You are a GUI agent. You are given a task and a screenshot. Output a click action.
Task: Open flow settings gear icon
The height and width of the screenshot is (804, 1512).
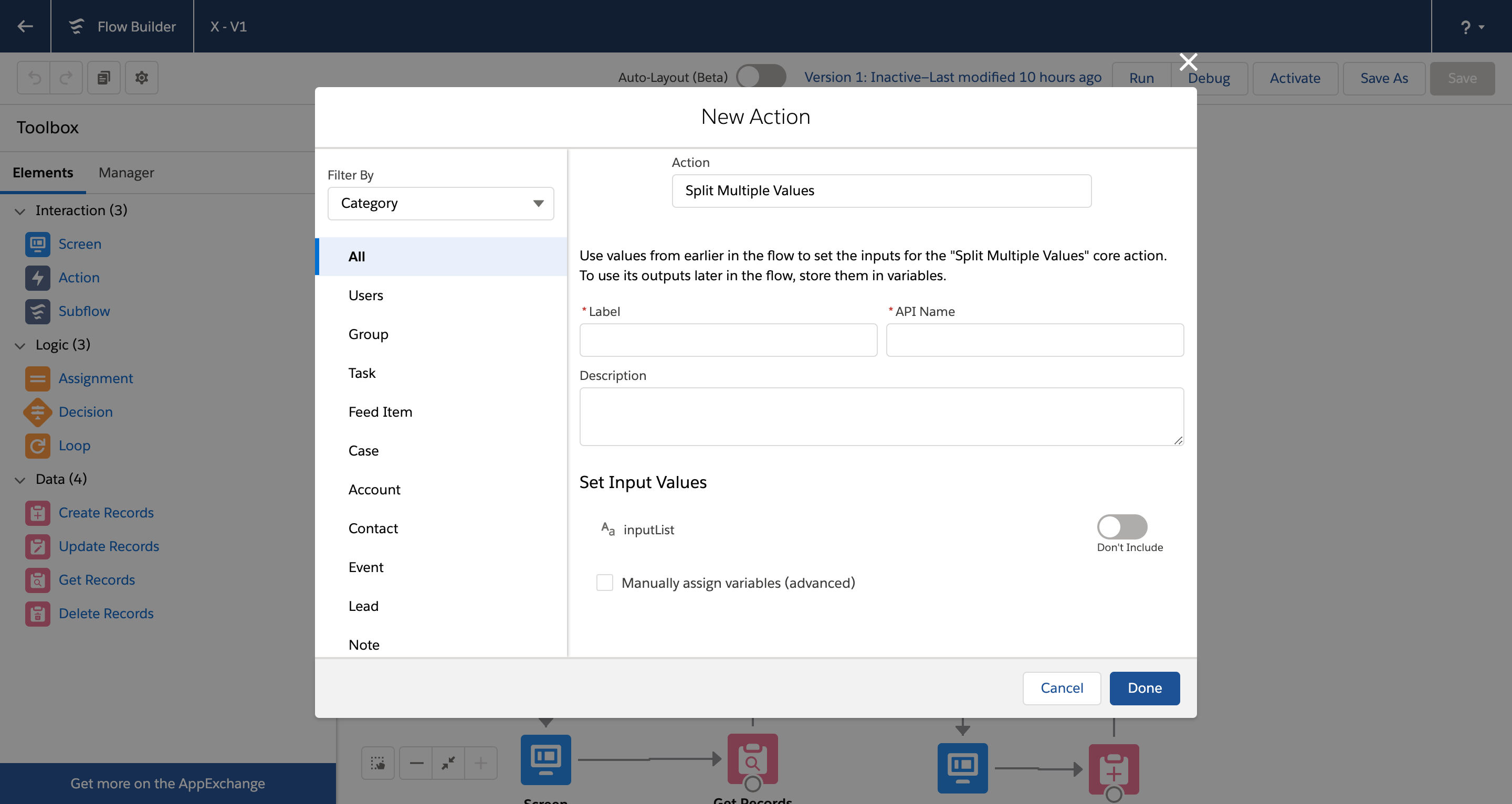pyautogui.click(x=141, y=78)
